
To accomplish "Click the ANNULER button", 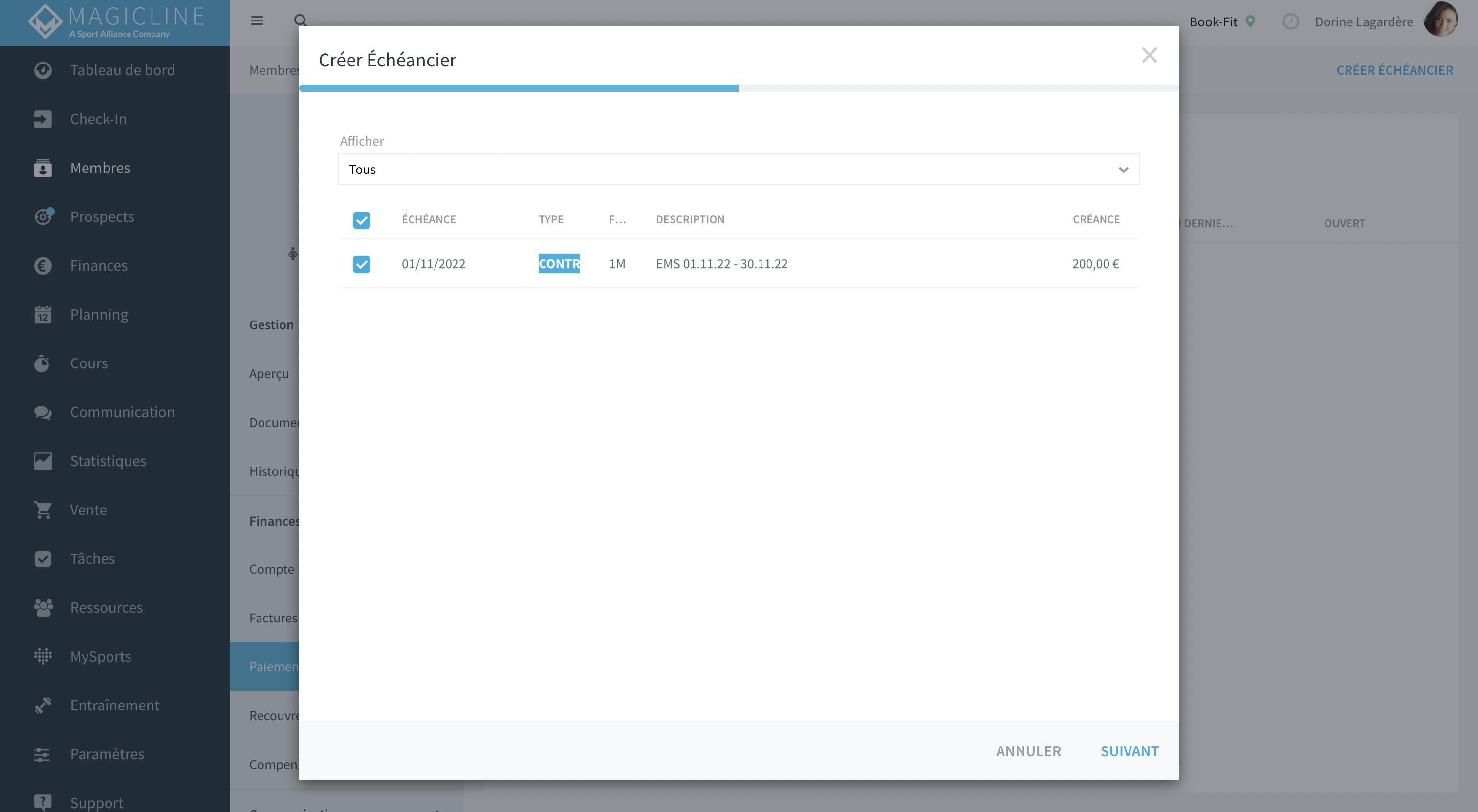I will 1028,751.
